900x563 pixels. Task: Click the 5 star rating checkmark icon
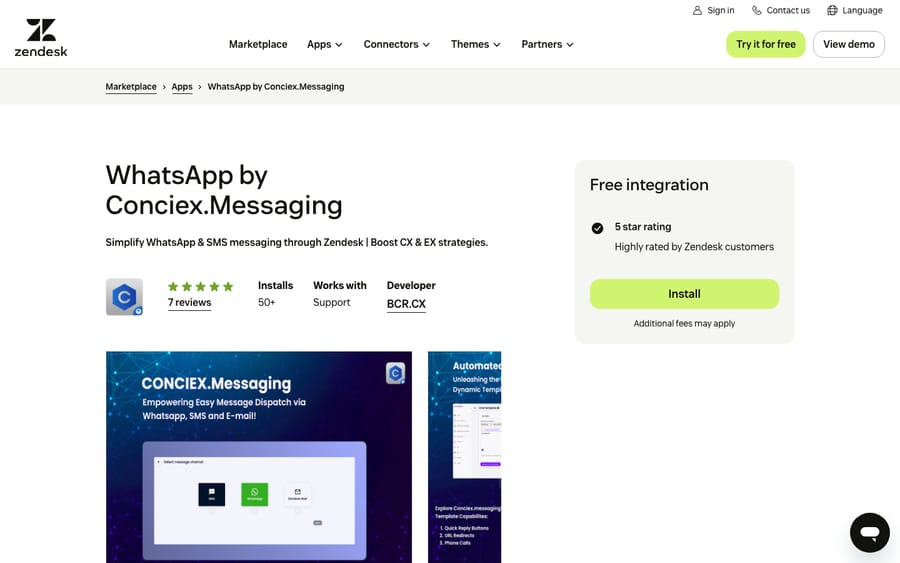597,228
